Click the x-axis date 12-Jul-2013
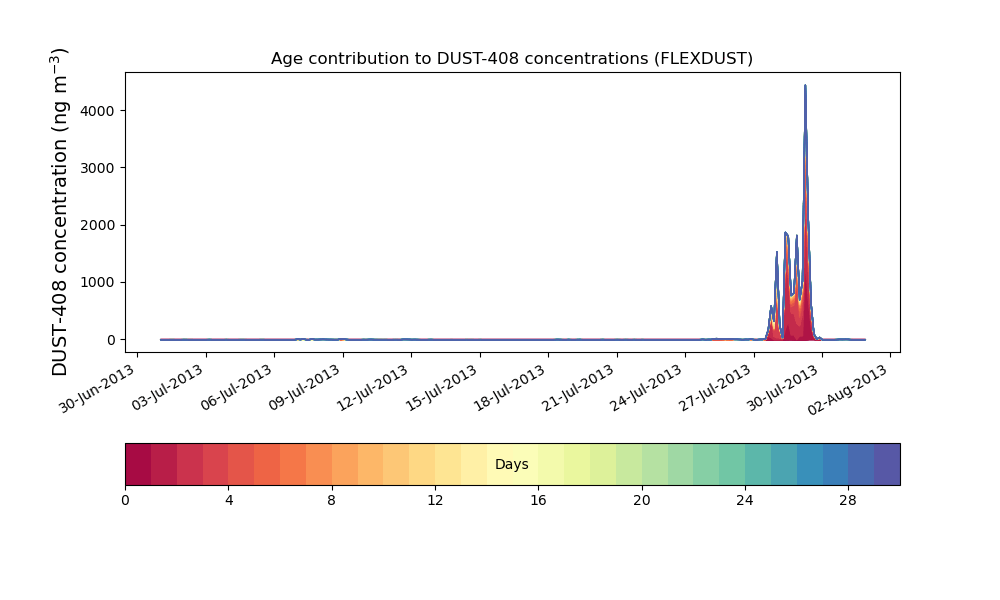 point(372,387)
